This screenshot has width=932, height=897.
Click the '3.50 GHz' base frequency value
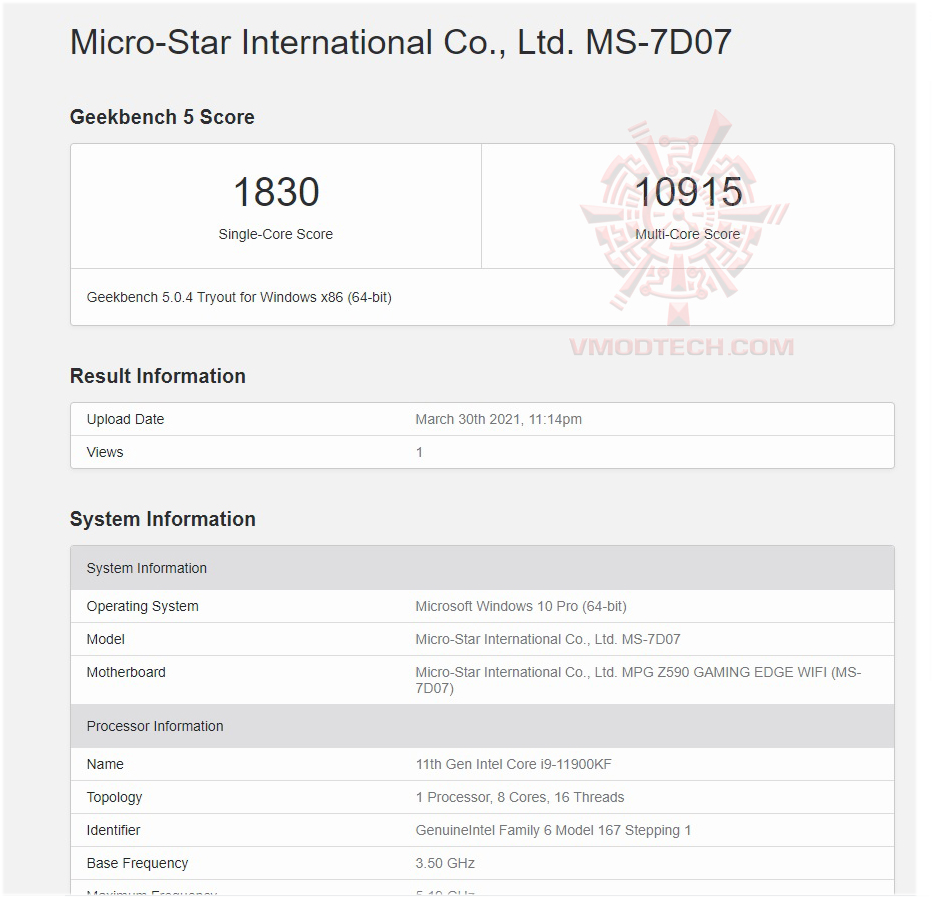[x=445, y=864]
